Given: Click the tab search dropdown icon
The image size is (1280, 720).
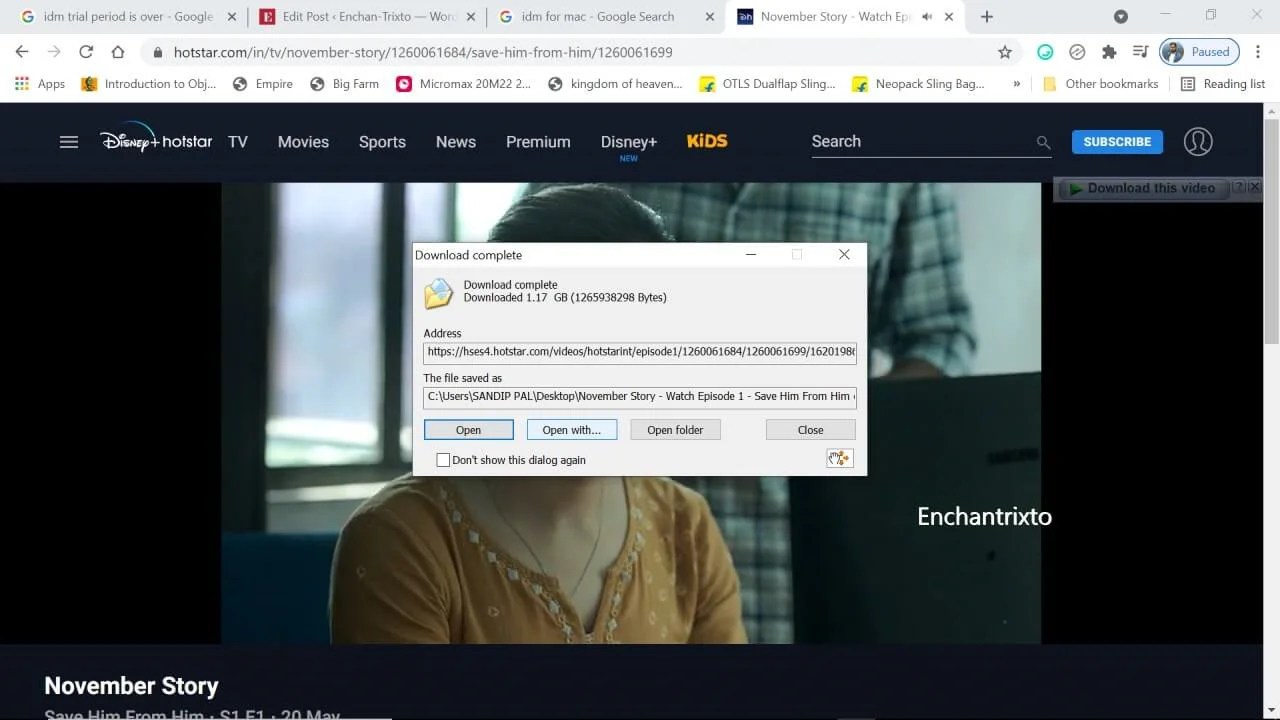Looking at the screenshot, I should [1121, 17].
